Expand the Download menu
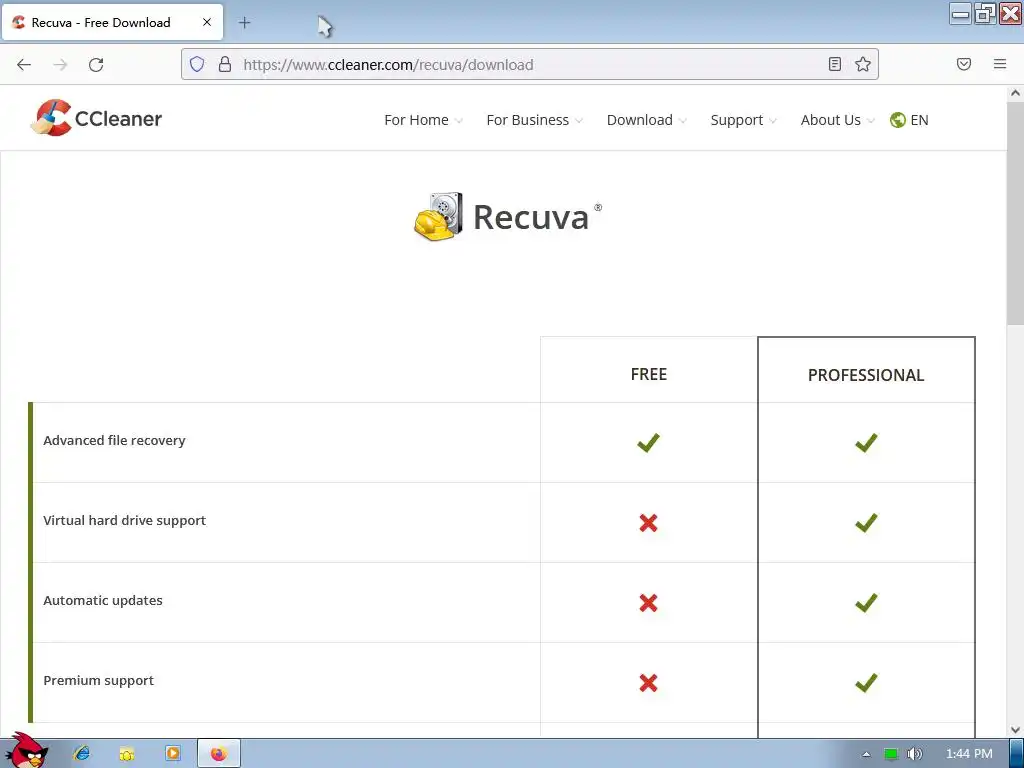Screen dimensions: 1024x768 pos(647,120)
